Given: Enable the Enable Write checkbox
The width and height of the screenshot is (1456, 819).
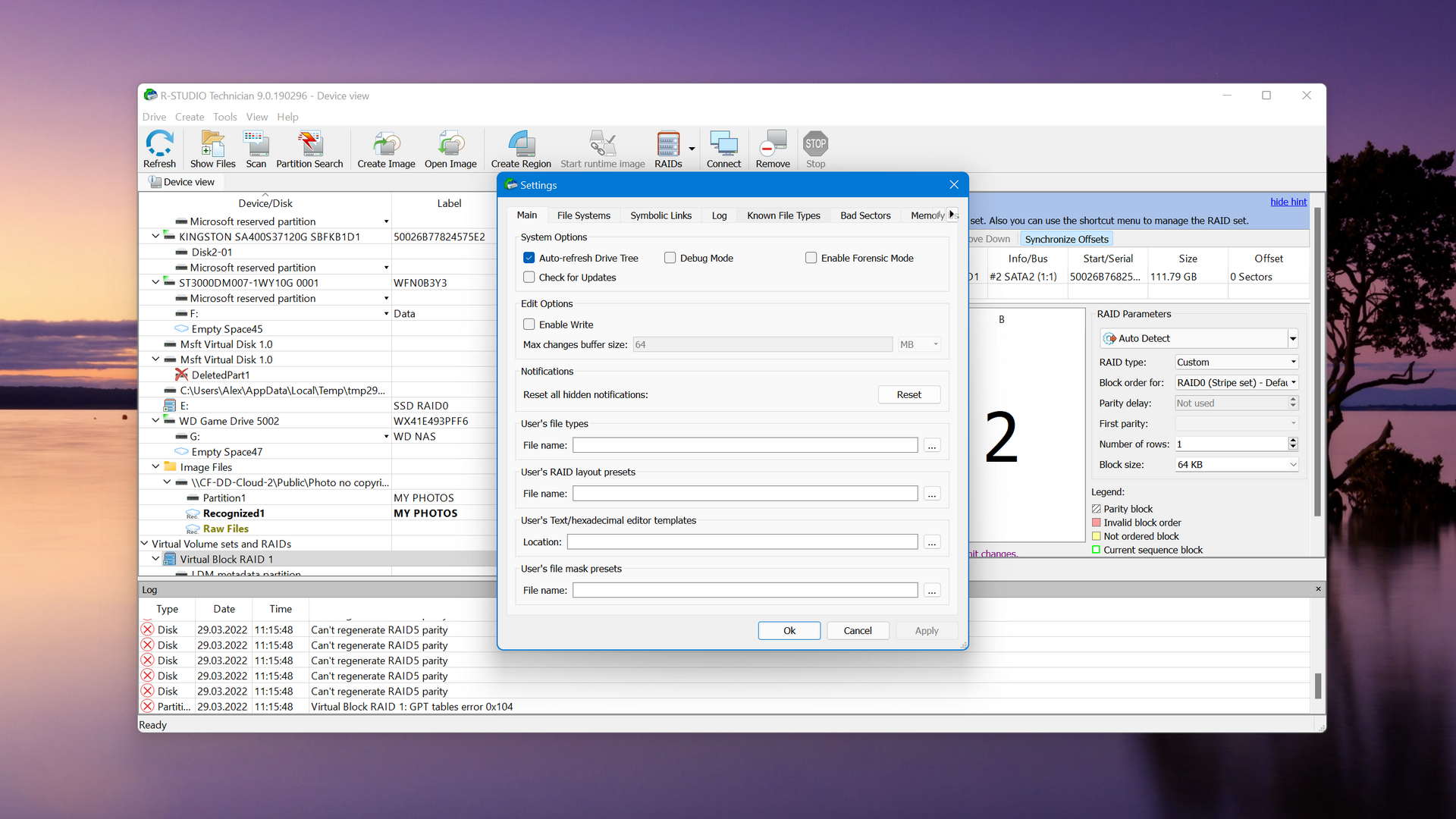Looking at the screenshot, I should [529, 324].
